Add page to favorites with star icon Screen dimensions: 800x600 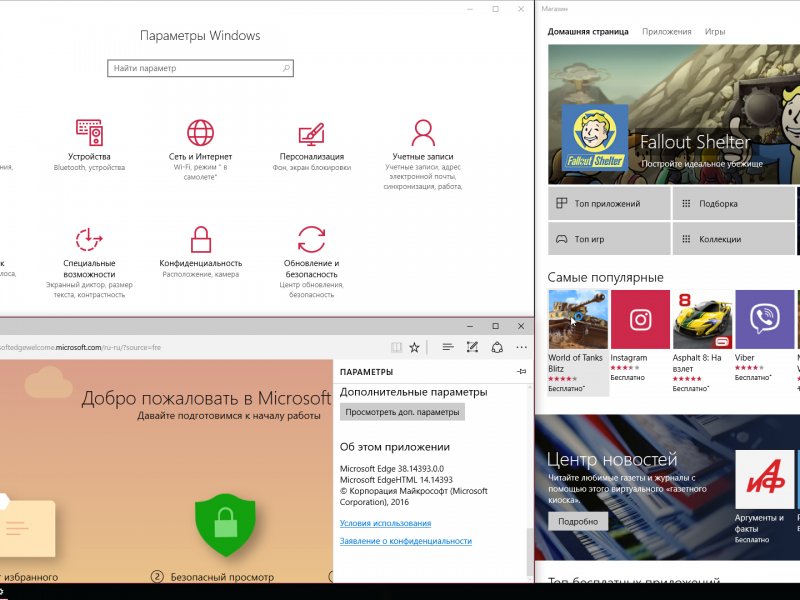[414, 347]
